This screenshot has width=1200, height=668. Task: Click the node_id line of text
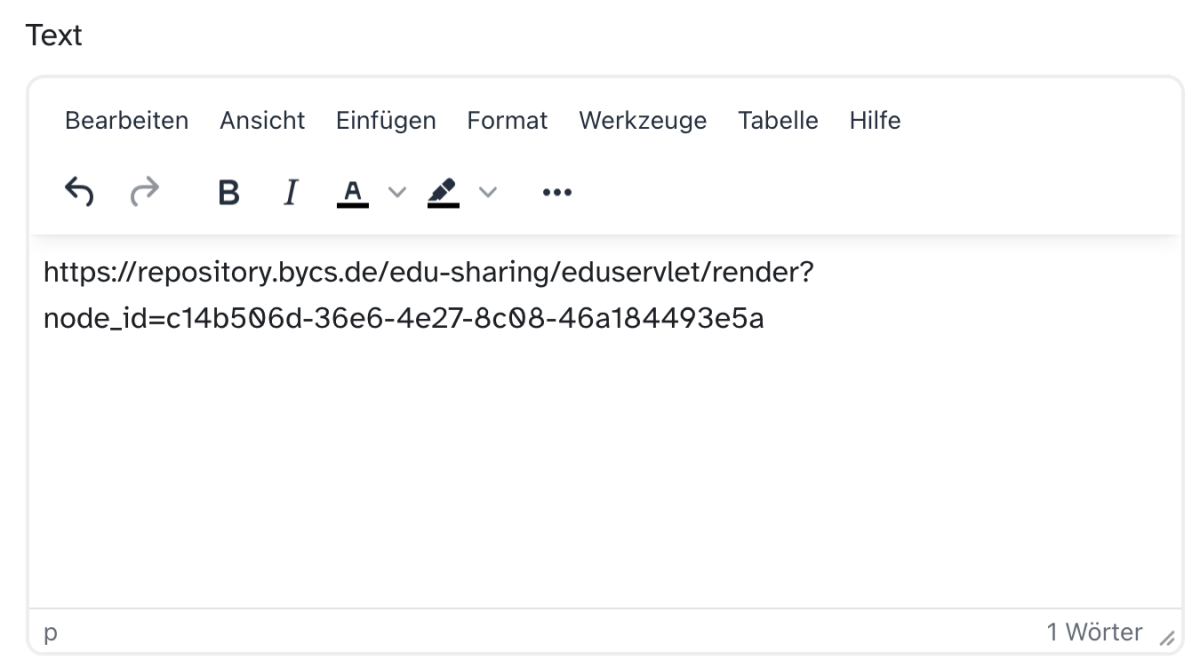point(404,319)
